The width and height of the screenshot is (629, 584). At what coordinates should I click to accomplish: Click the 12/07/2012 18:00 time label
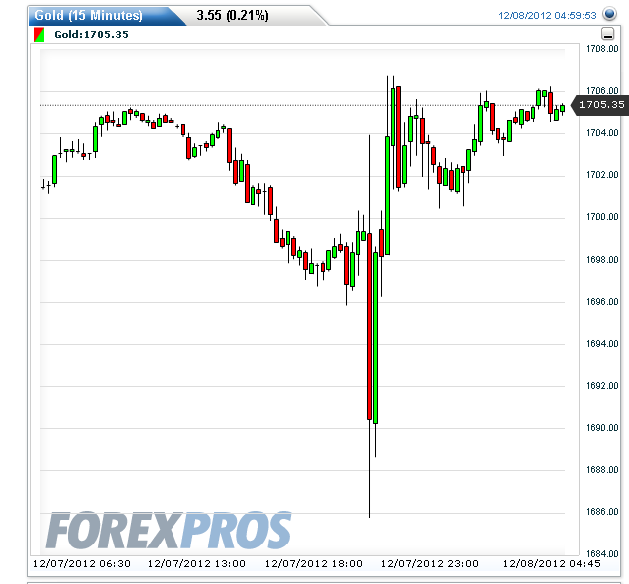coord(314,564)
